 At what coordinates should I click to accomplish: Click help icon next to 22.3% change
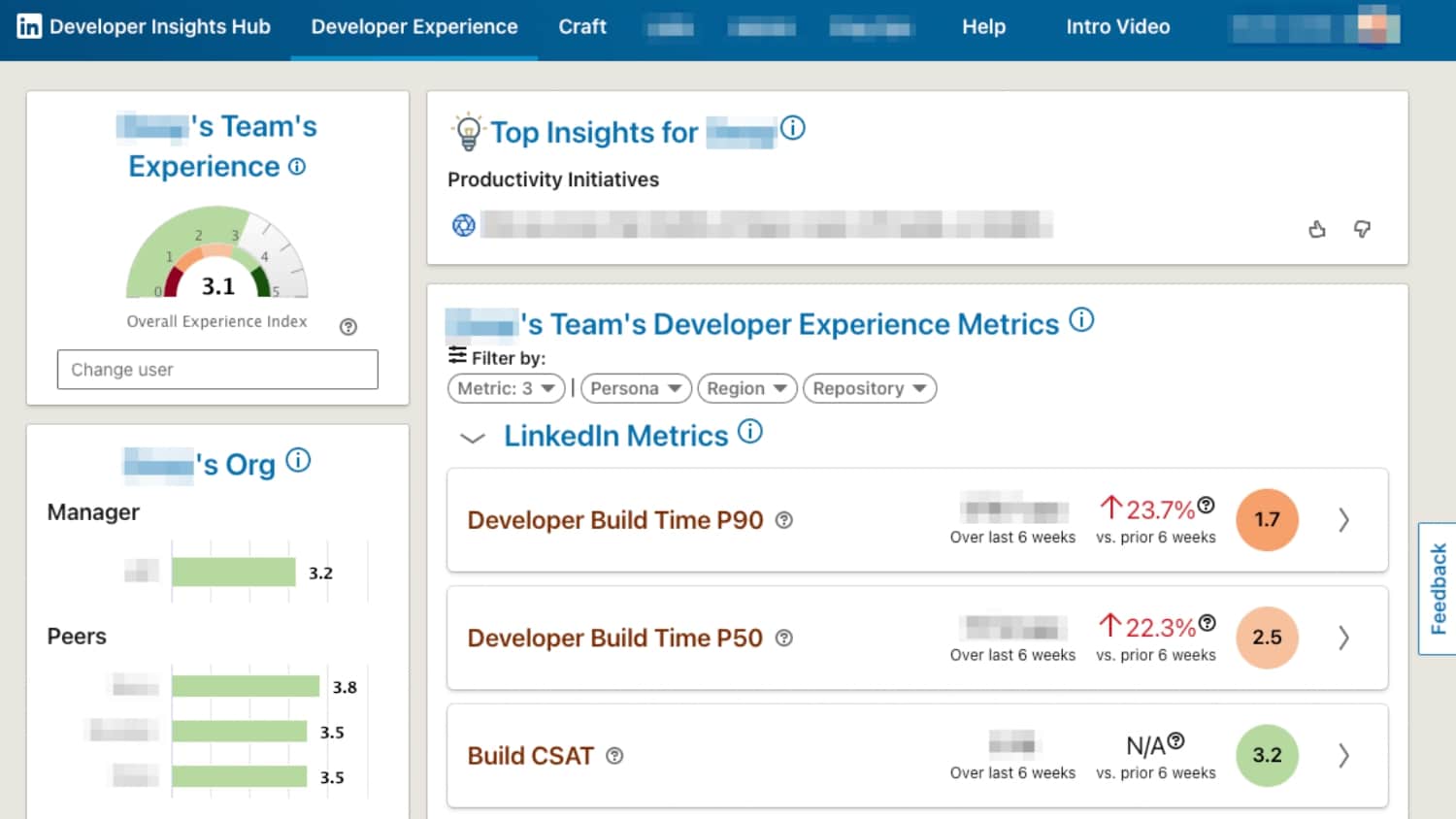click(1207, 623)
